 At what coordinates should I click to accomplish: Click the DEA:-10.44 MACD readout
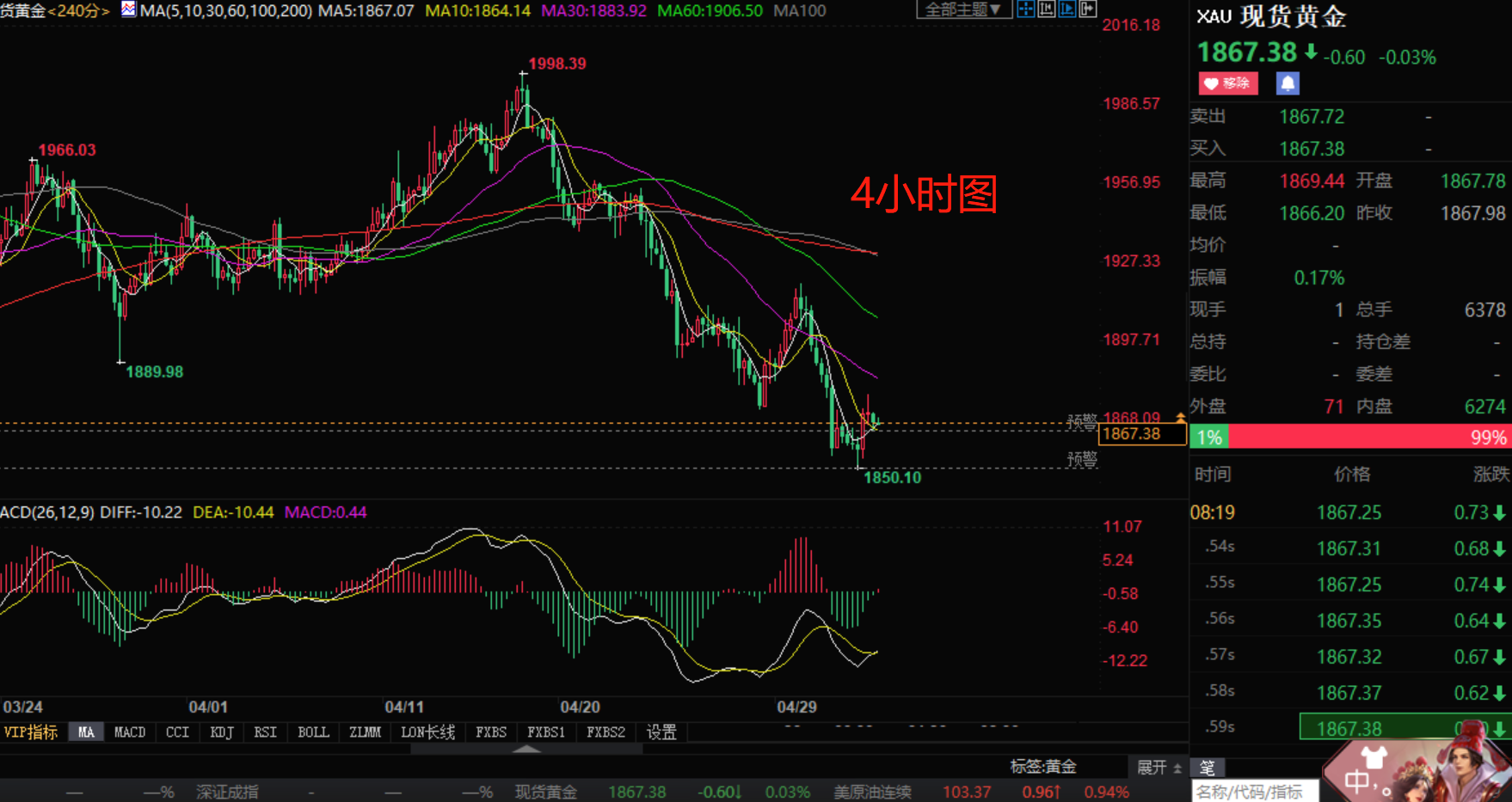[x=233, y=512]
